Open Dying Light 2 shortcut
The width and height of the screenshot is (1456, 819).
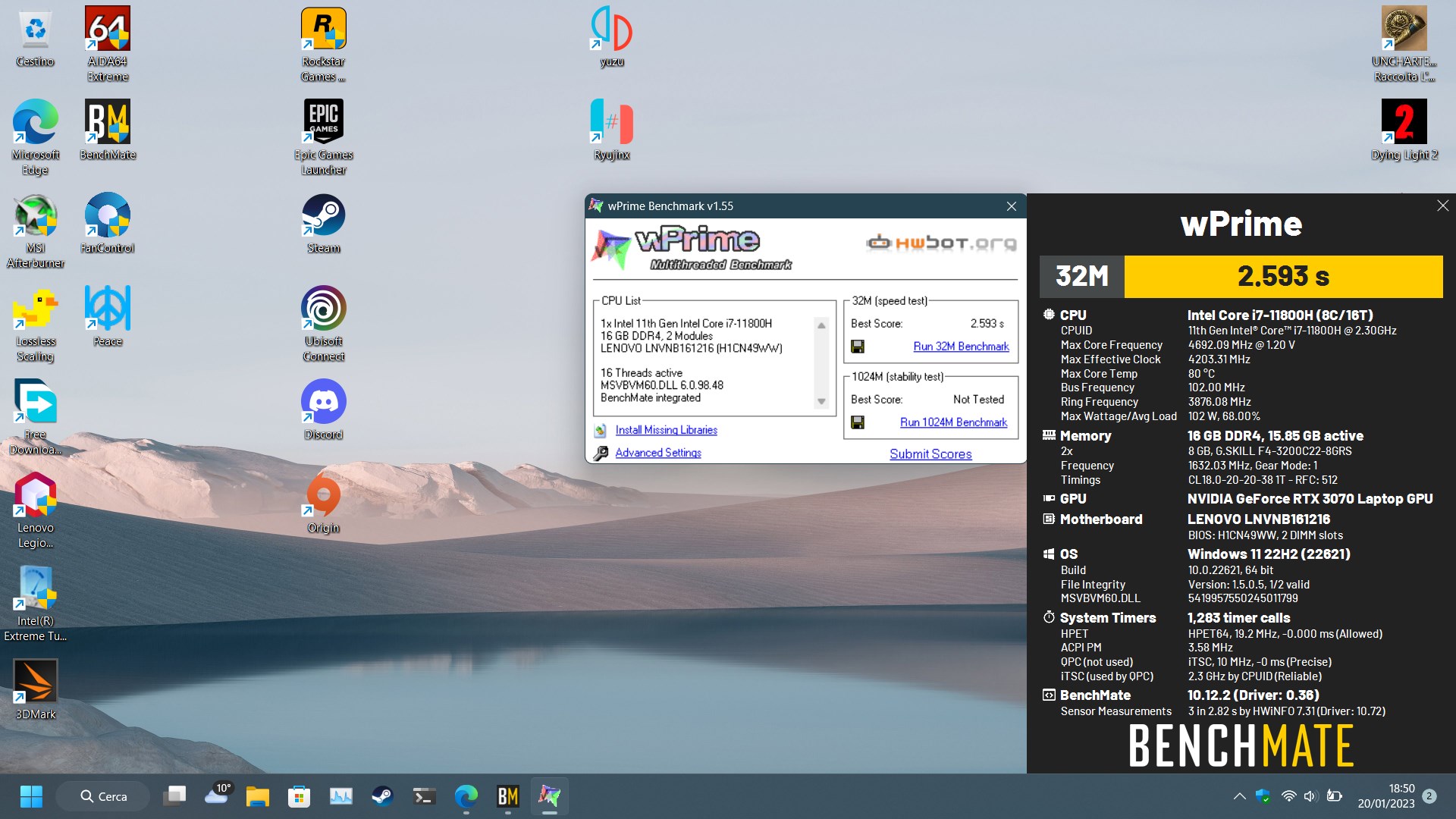coord(1404,130)
